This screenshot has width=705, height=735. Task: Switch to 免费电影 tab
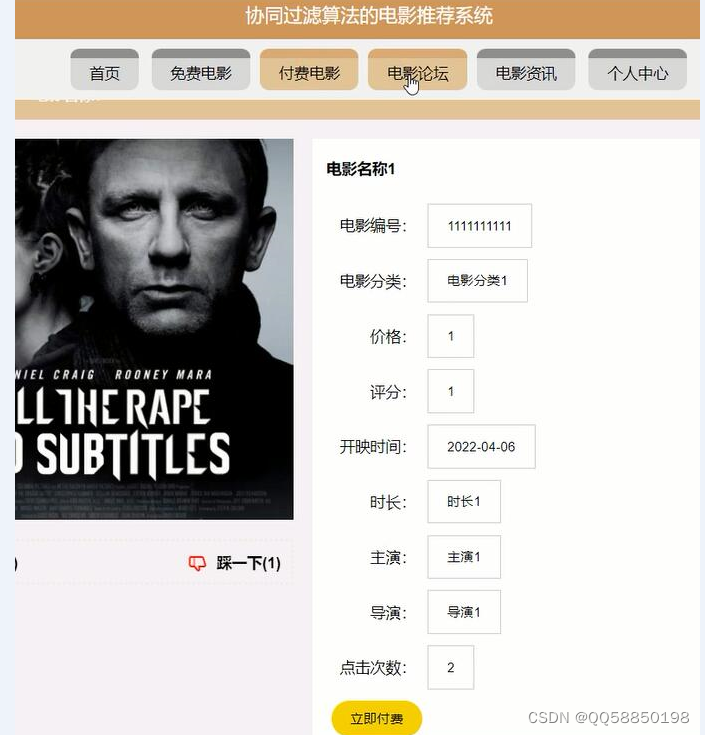[201, 69]
